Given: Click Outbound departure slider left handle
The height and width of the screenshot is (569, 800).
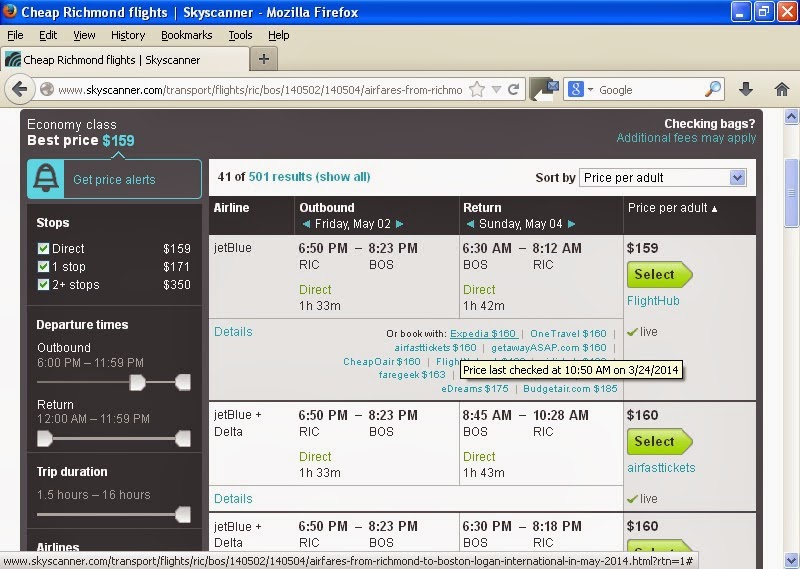Looking at the screenshot, I should 137,382.
